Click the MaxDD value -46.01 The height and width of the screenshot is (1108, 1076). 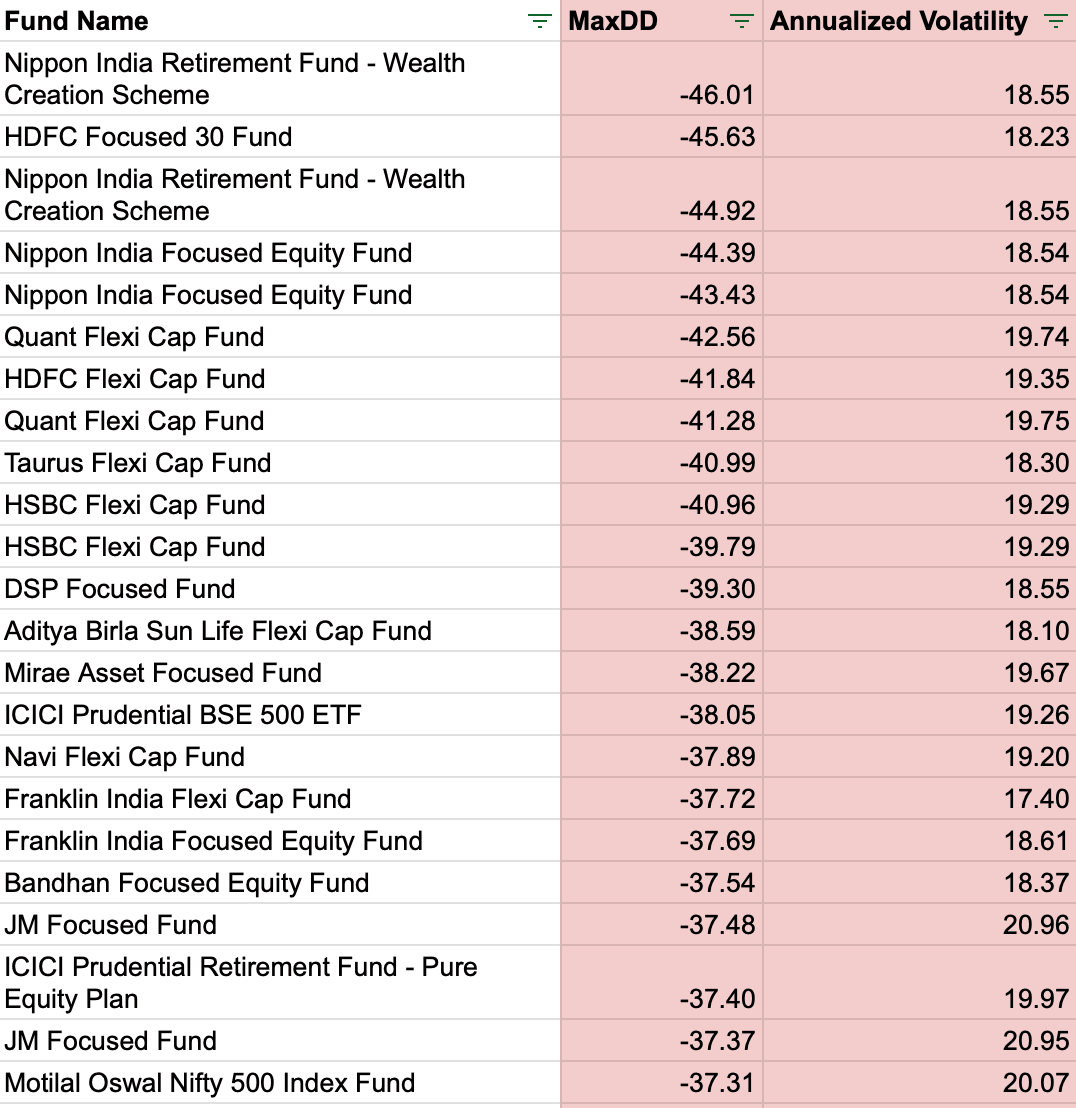[x=717, y=95]
